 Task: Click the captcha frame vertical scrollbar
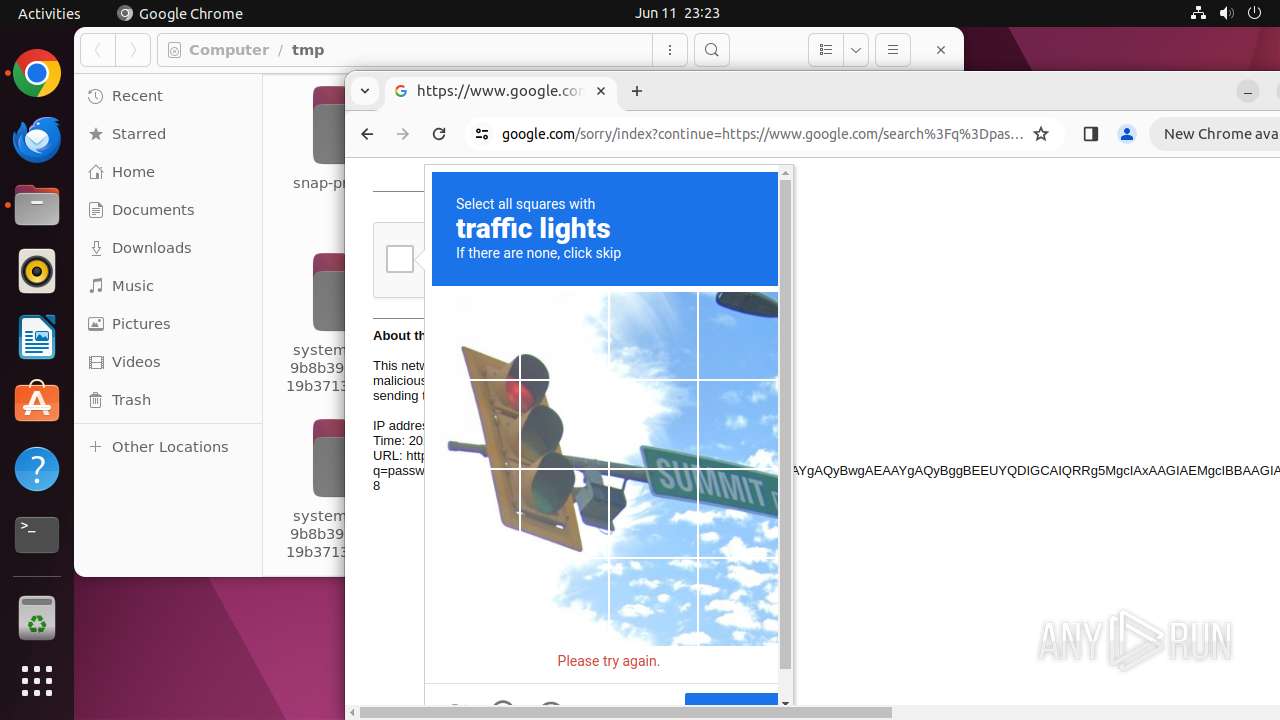785,425
